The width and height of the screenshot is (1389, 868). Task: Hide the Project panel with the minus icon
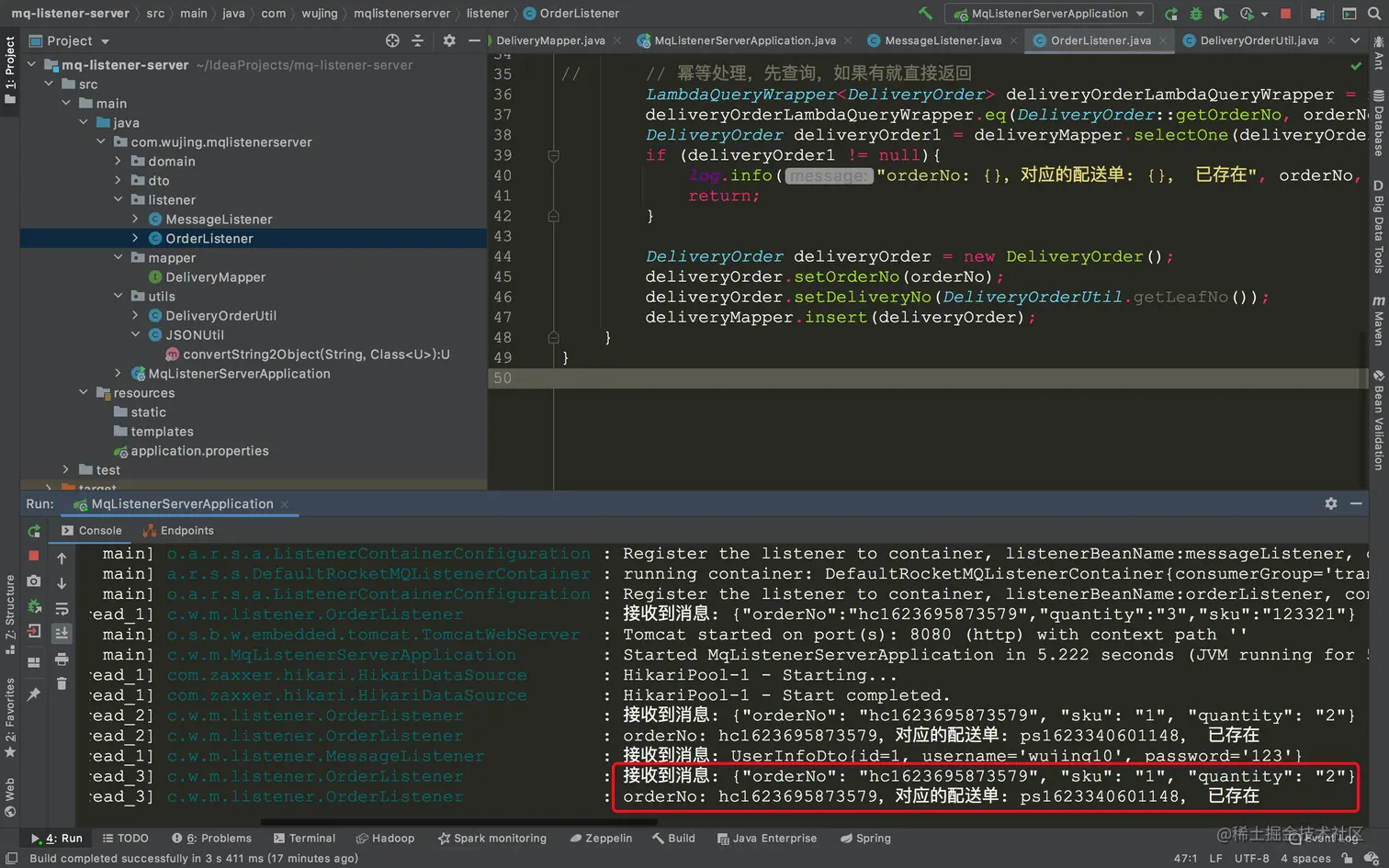pyautogui.click(x=474, y=40)
